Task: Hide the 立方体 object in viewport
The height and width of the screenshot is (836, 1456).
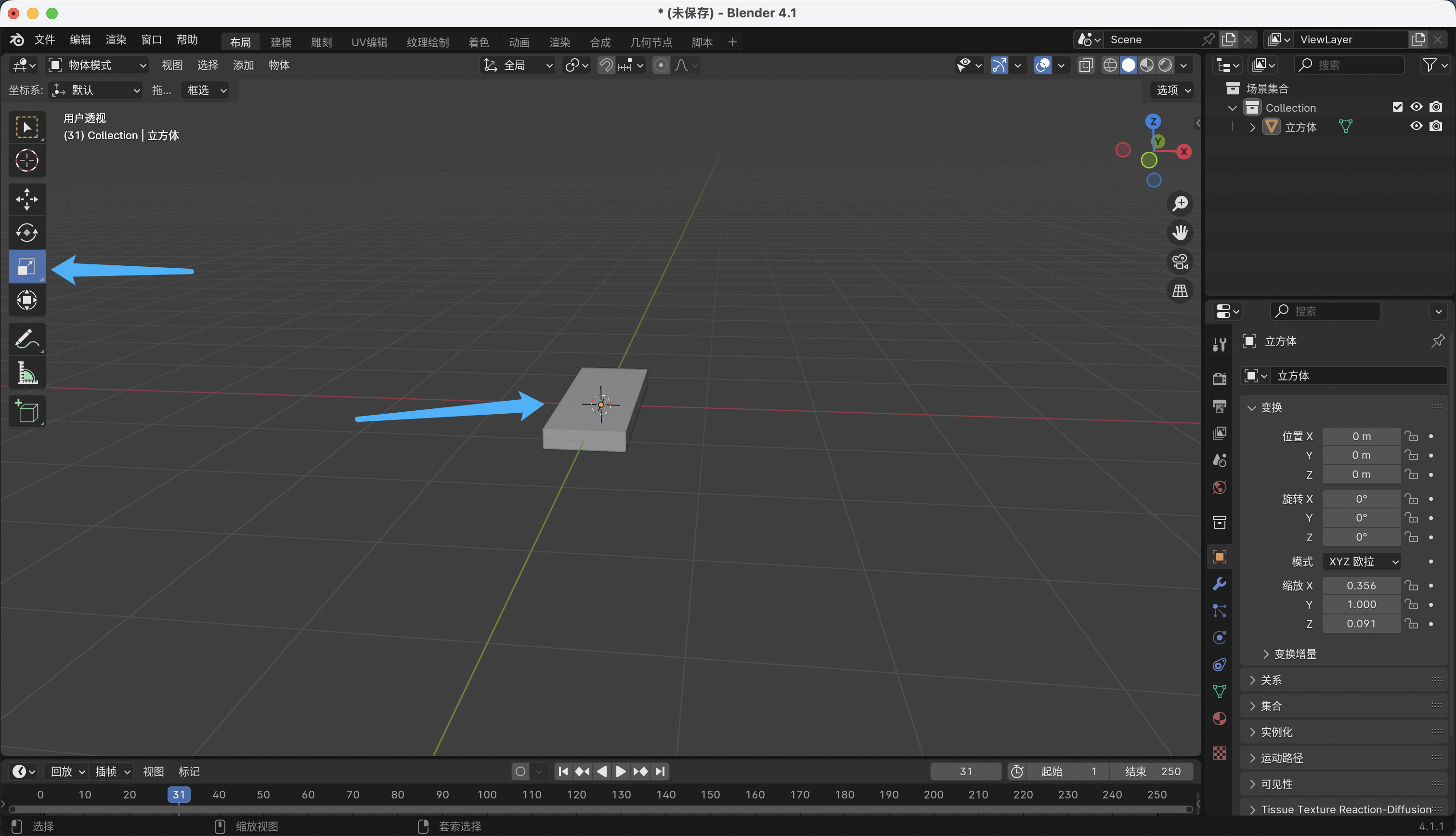Action: click(x=1416, y=126)
